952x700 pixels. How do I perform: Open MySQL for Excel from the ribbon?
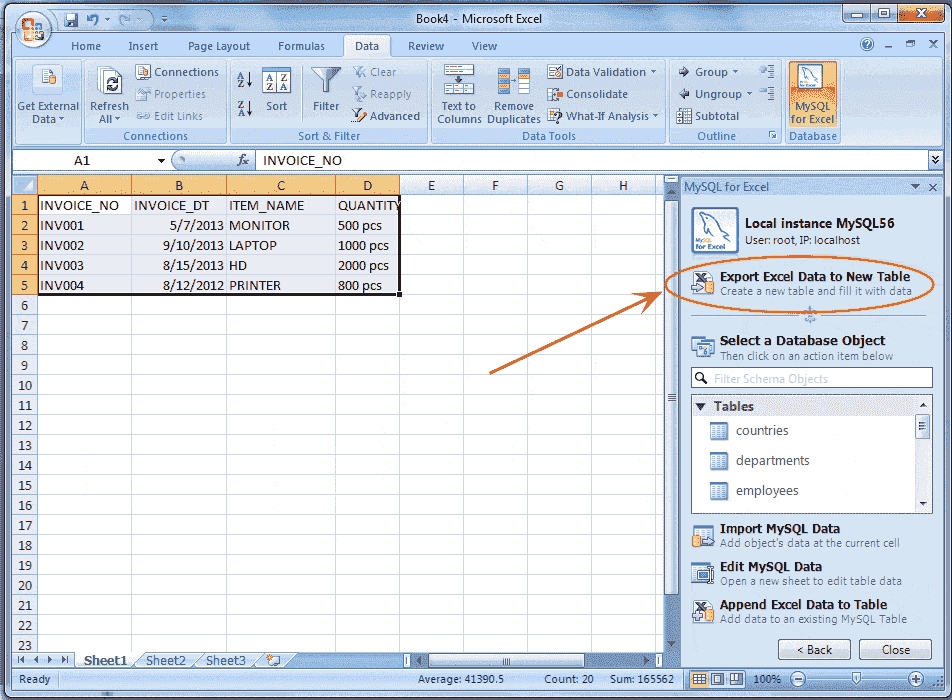[x=811, y=95]
